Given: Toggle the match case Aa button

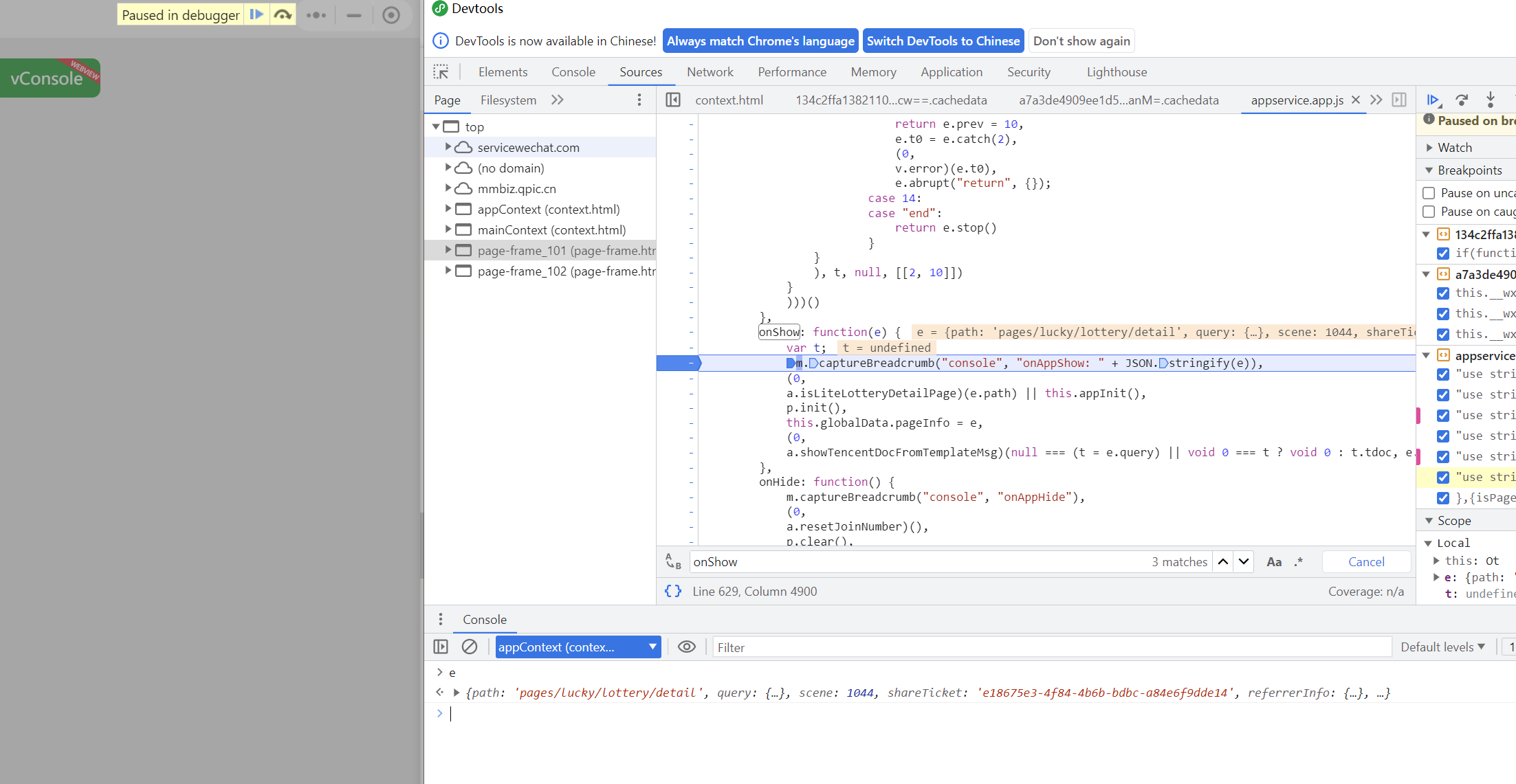Looking at the screenshot, I should pyautogui.click(x=1273, y=562).
